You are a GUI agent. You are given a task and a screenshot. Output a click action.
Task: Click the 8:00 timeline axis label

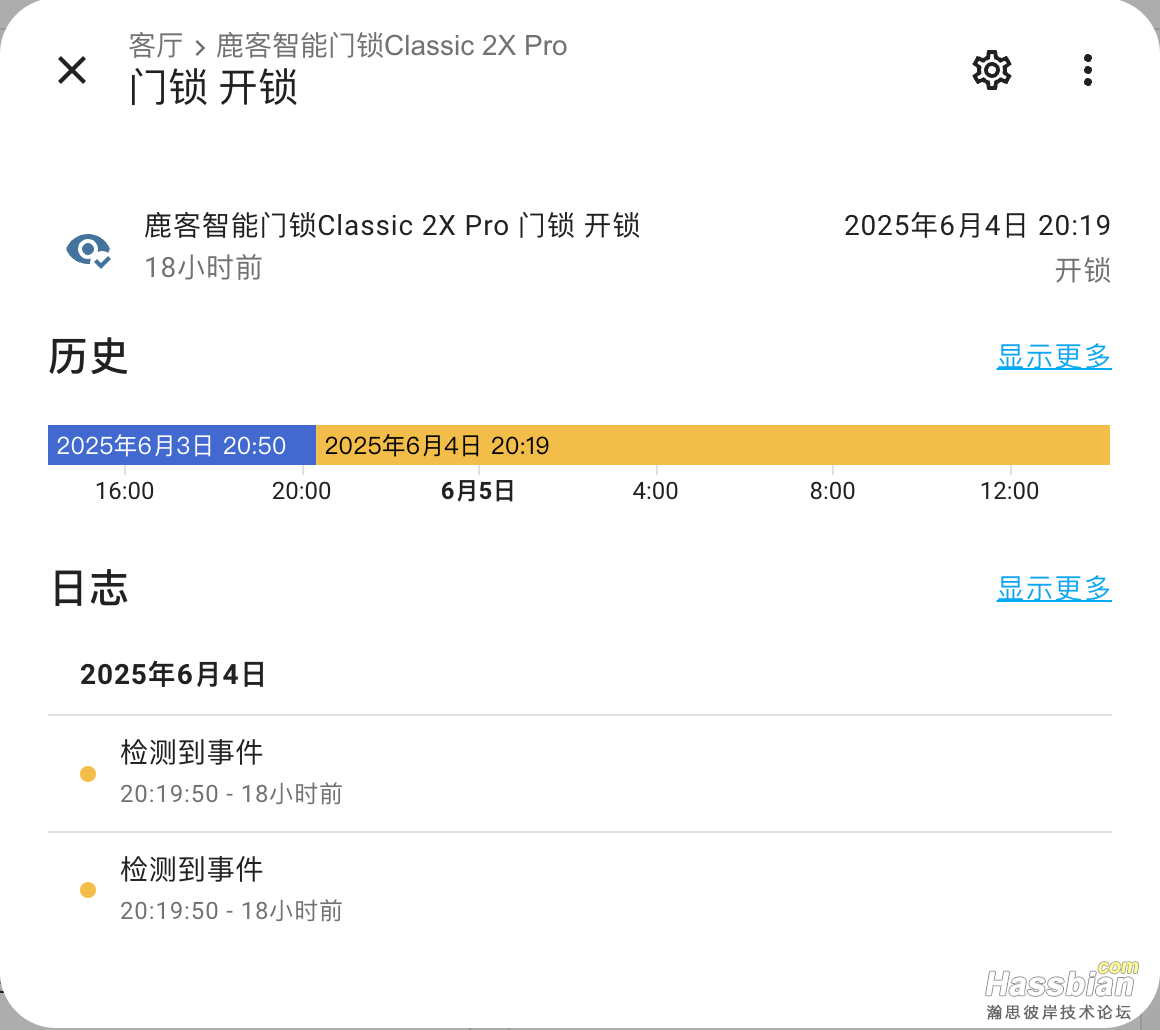tap(832, 491)
